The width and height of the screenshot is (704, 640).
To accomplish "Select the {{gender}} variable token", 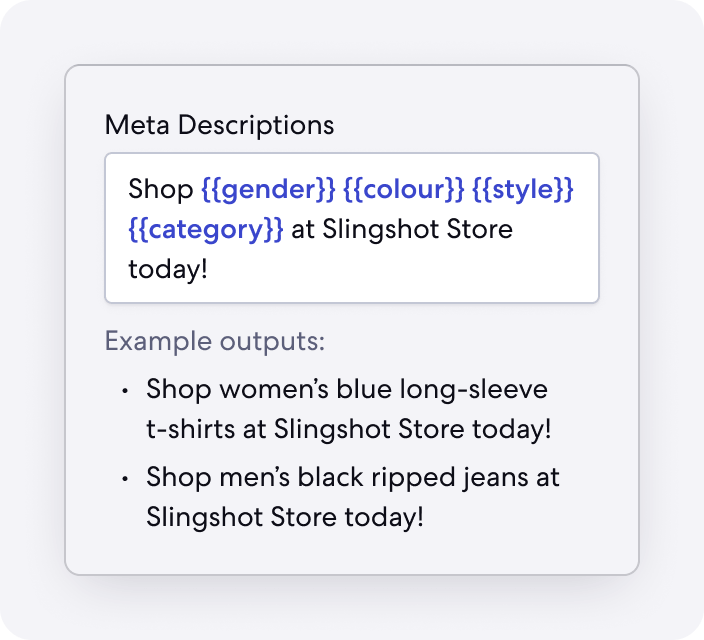I will click(x=268, y=189).
